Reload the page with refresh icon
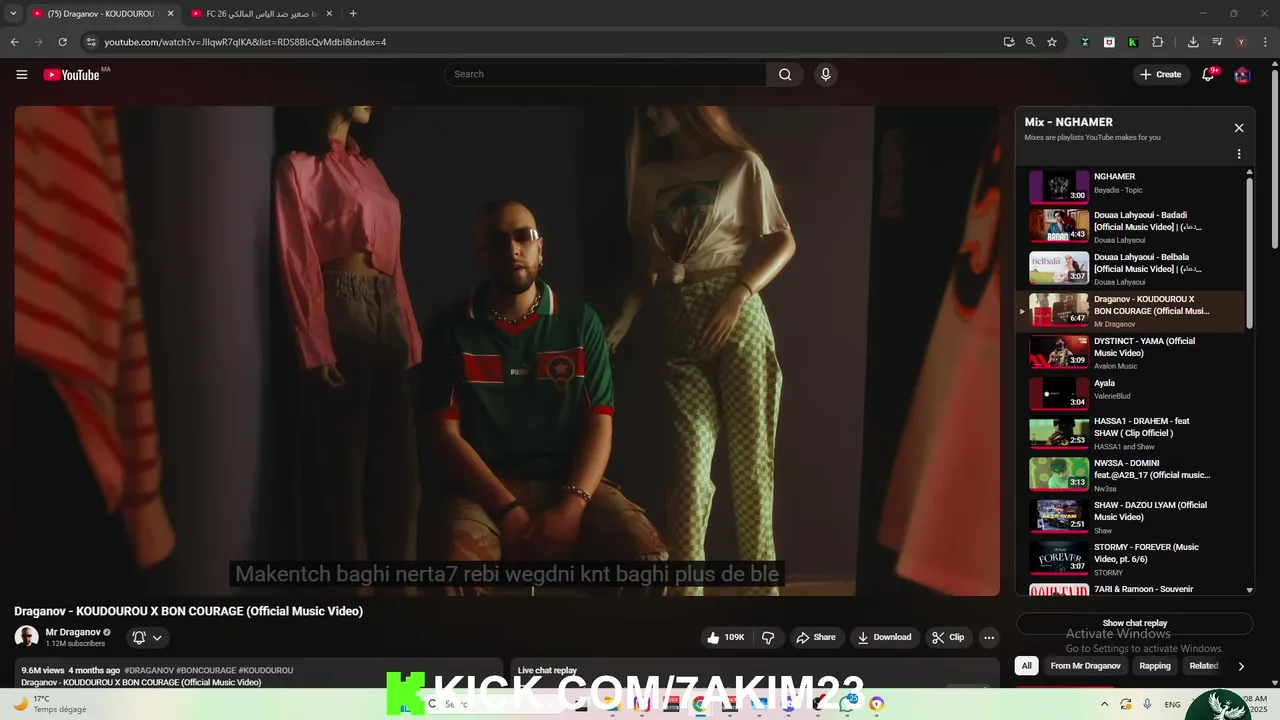The image size is (1280, 720). pyautogui.click(x=62, y=42)
